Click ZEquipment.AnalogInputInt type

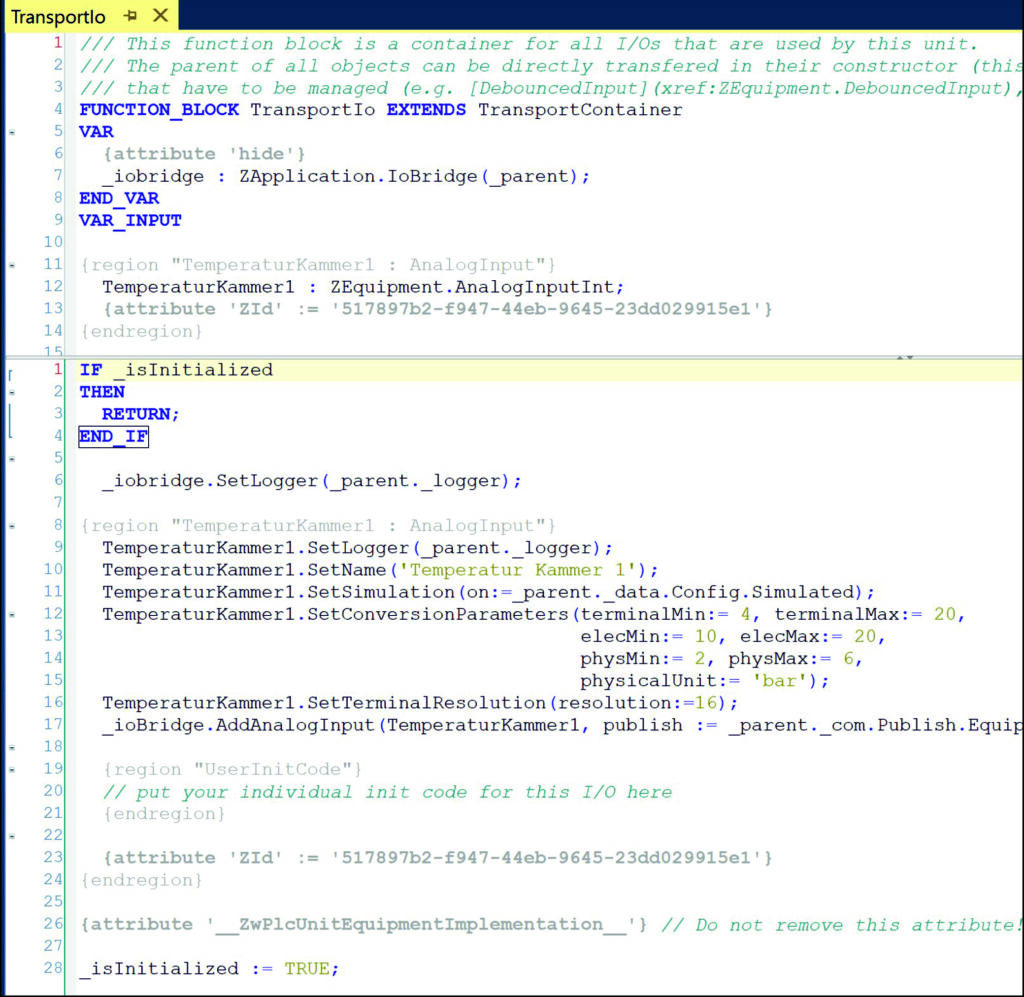(x=472, y=287)
